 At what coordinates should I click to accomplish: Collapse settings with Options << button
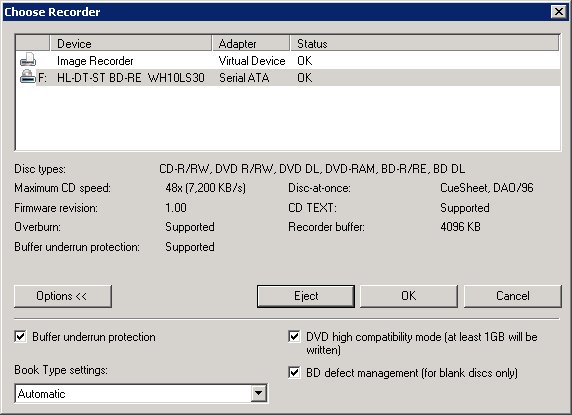63,296
